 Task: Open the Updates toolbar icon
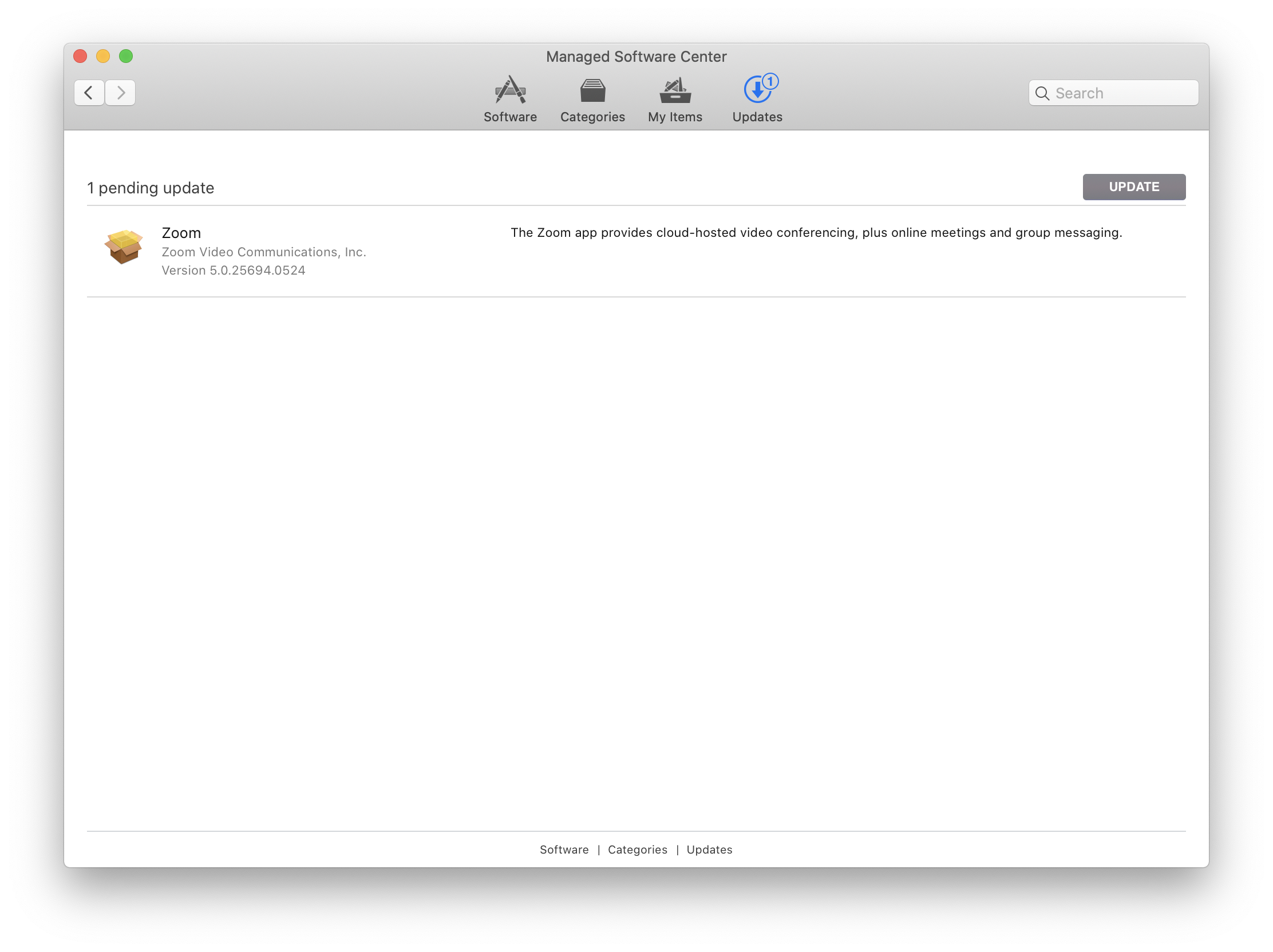tap(756, 90)
